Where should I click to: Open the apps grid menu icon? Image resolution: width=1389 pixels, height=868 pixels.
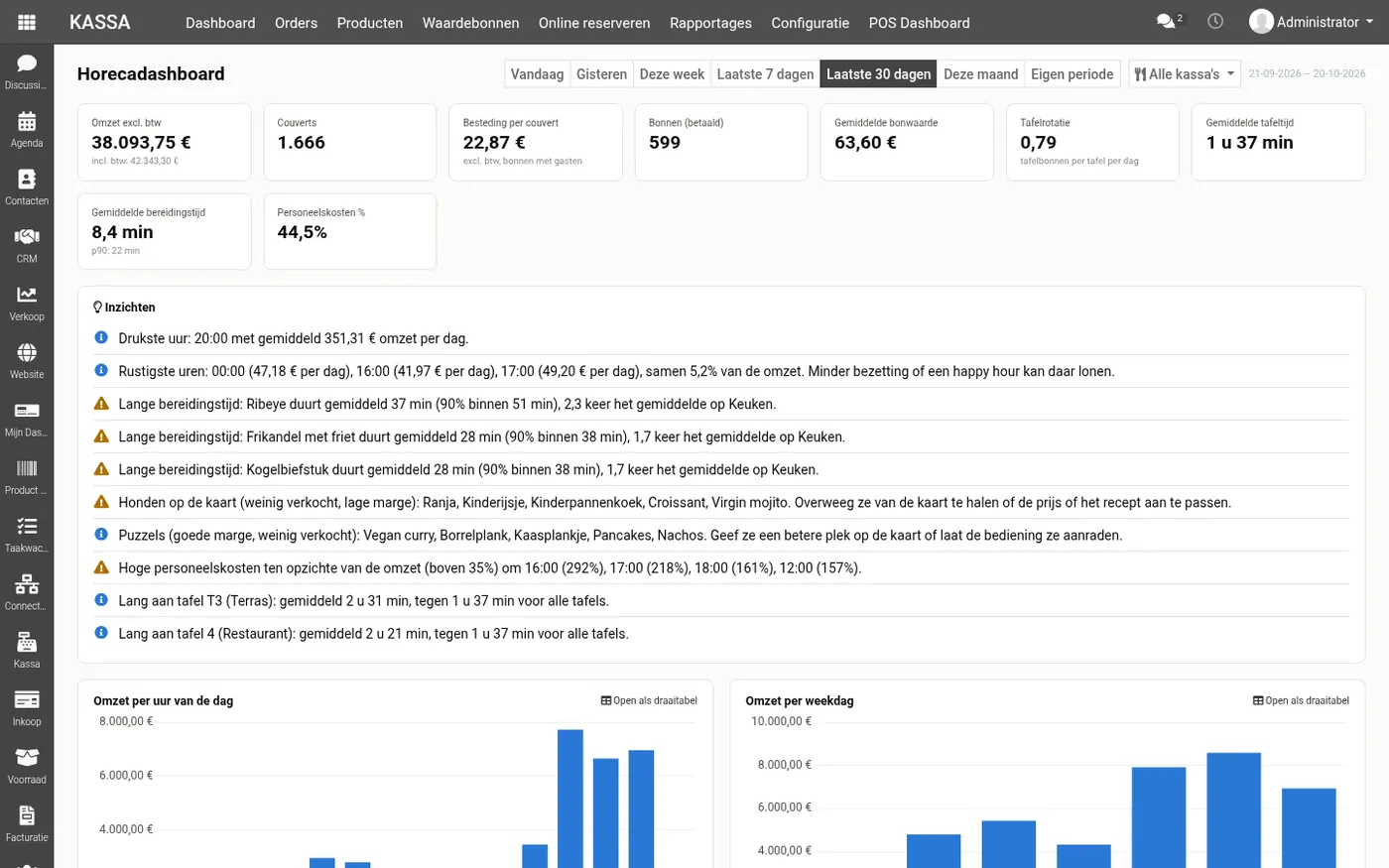point(27,22)
